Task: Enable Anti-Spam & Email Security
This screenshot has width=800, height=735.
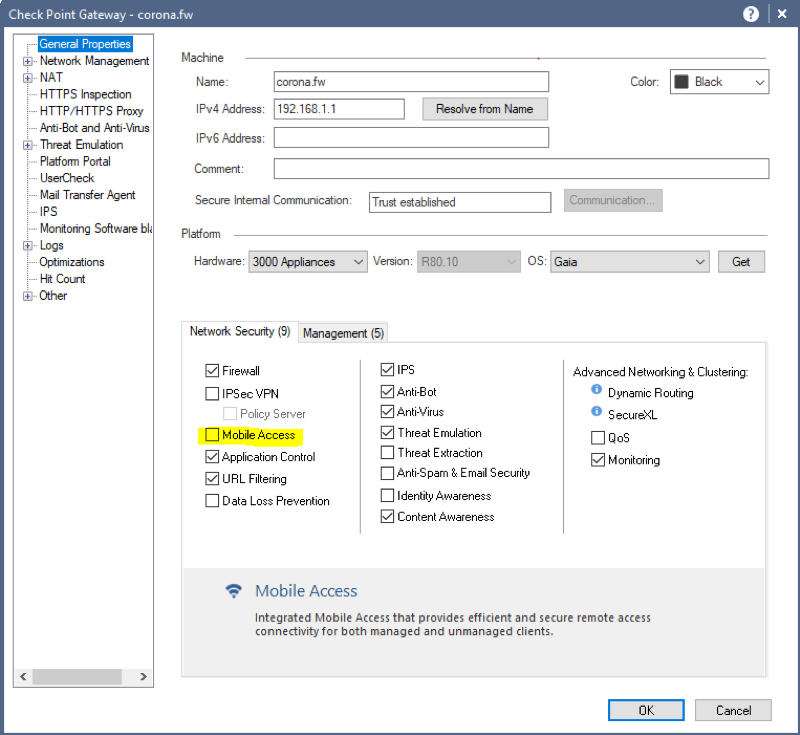Action: 387,473
